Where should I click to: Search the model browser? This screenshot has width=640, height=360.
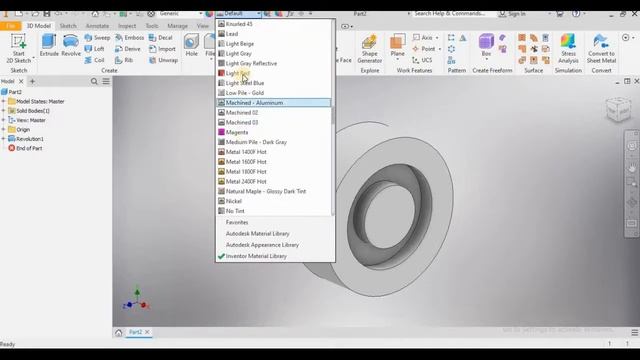click(94, 81)
